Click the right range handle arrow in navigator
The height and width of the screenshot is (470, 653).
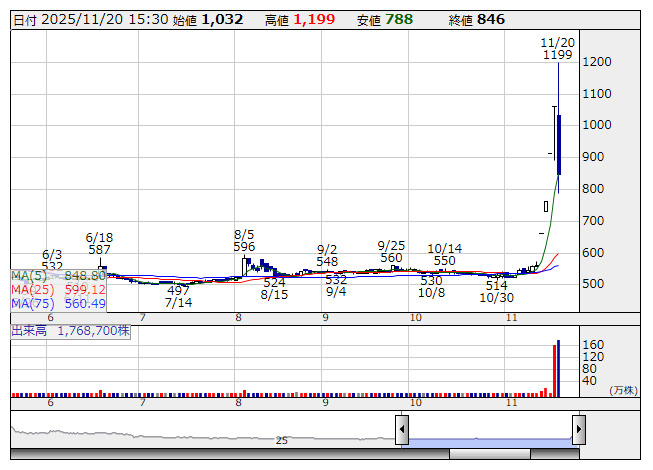pyautogui.click(x=578, y=430)
